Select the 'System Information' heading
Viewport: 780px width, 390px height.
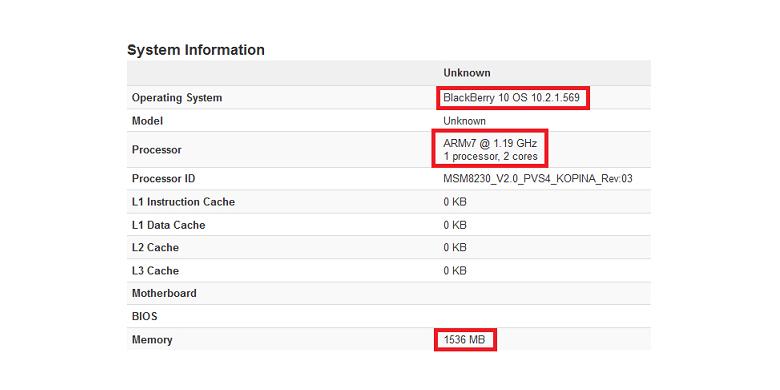[196, 50]
